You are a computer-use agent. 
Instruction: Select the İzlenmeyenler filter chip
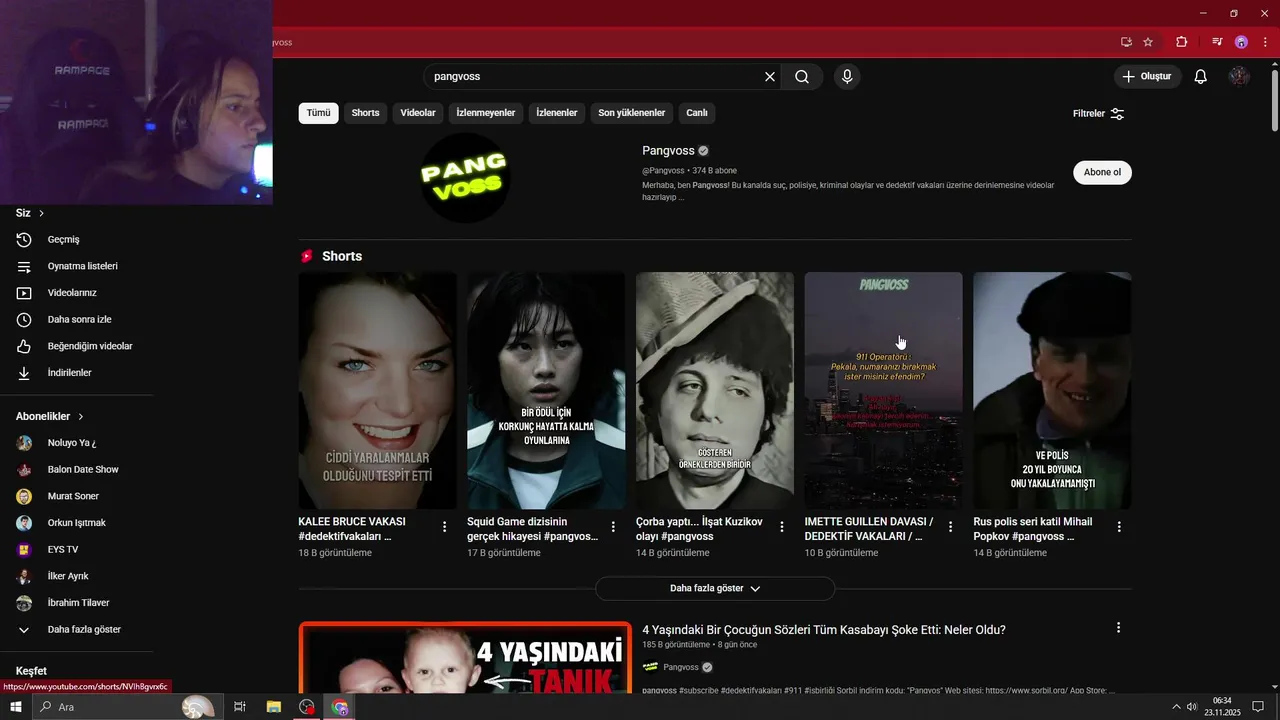point(486,113)
